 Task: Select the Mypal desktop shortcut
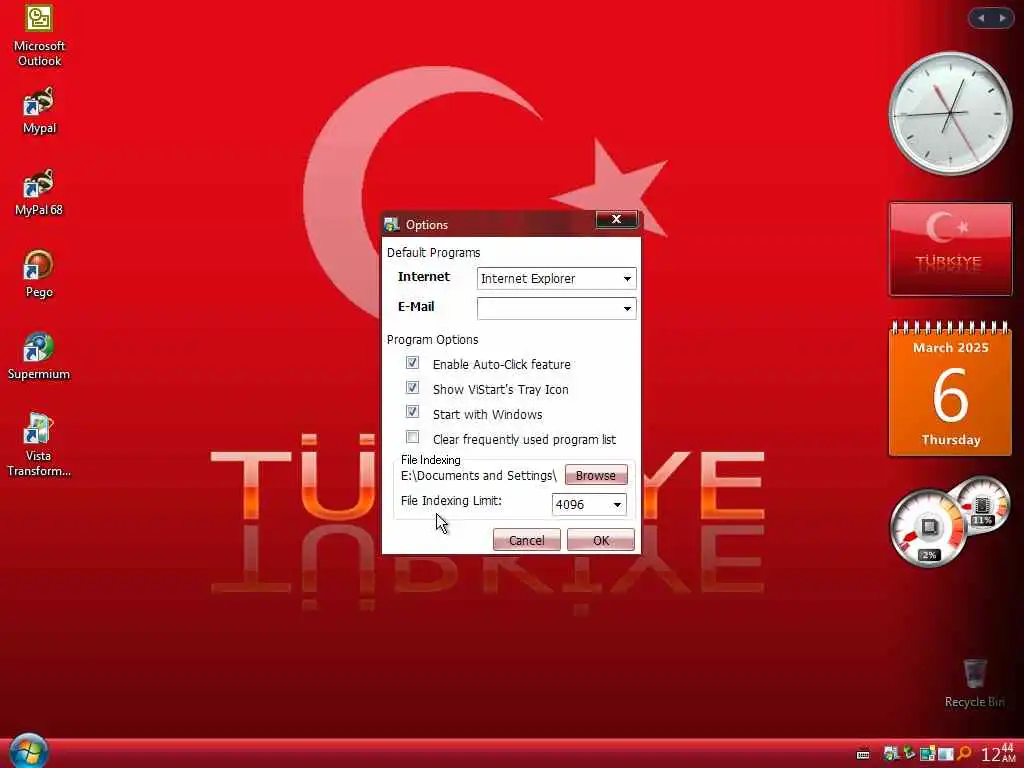[39, 110]
